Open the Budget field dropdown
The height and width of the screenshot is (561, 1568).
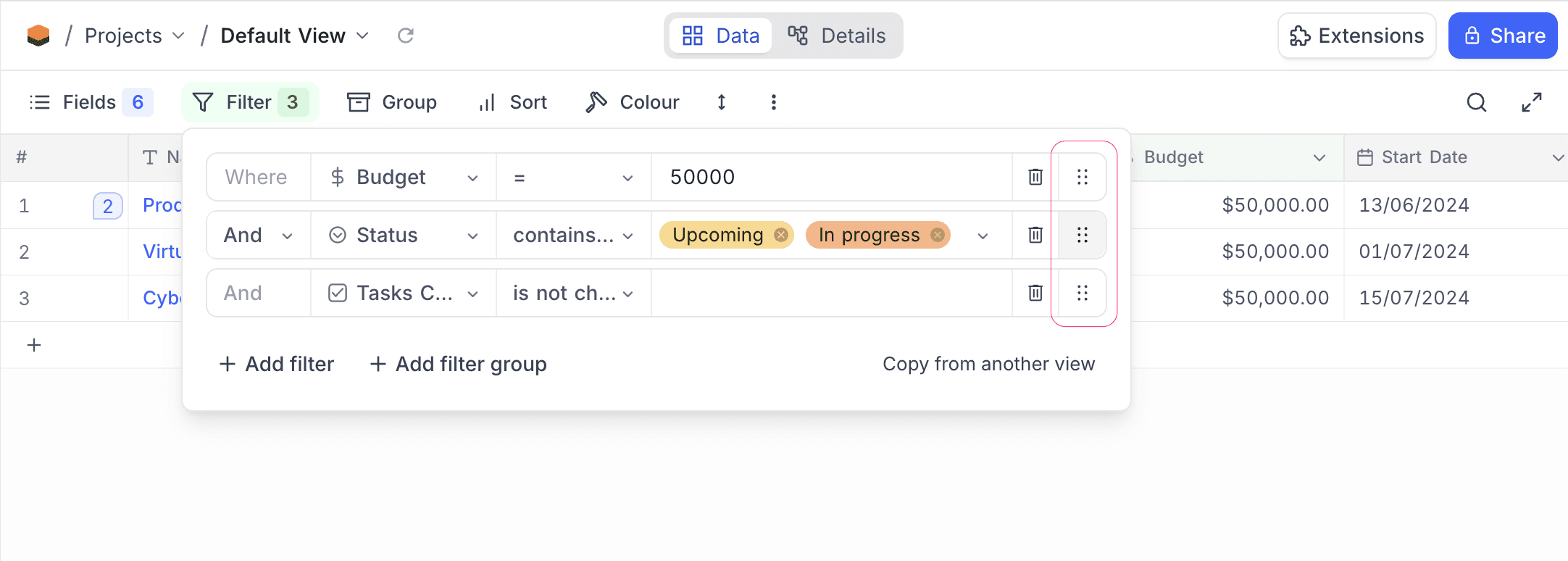click(403, 177)
